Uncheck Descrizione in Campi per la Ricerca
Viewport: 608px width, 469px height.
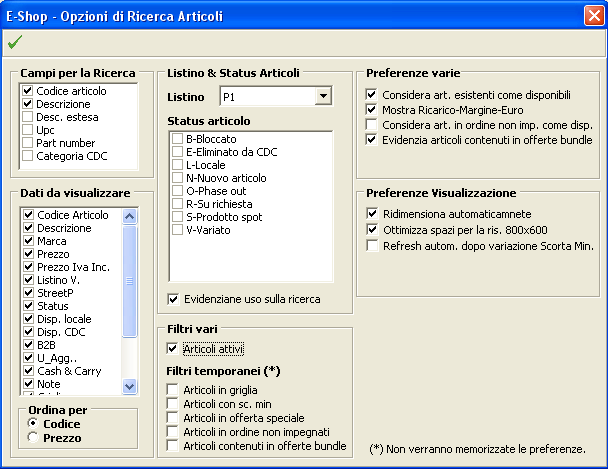[x=28, y=103]
